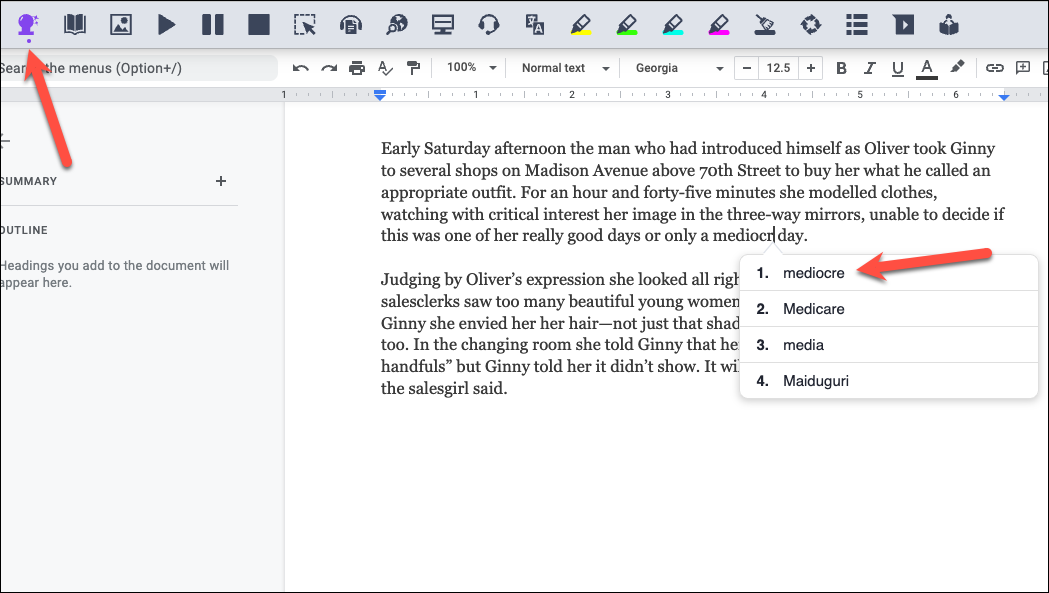The image size is (1049, 593).
Task: Open the Normal text style dropdown
Action: point(562,68)
